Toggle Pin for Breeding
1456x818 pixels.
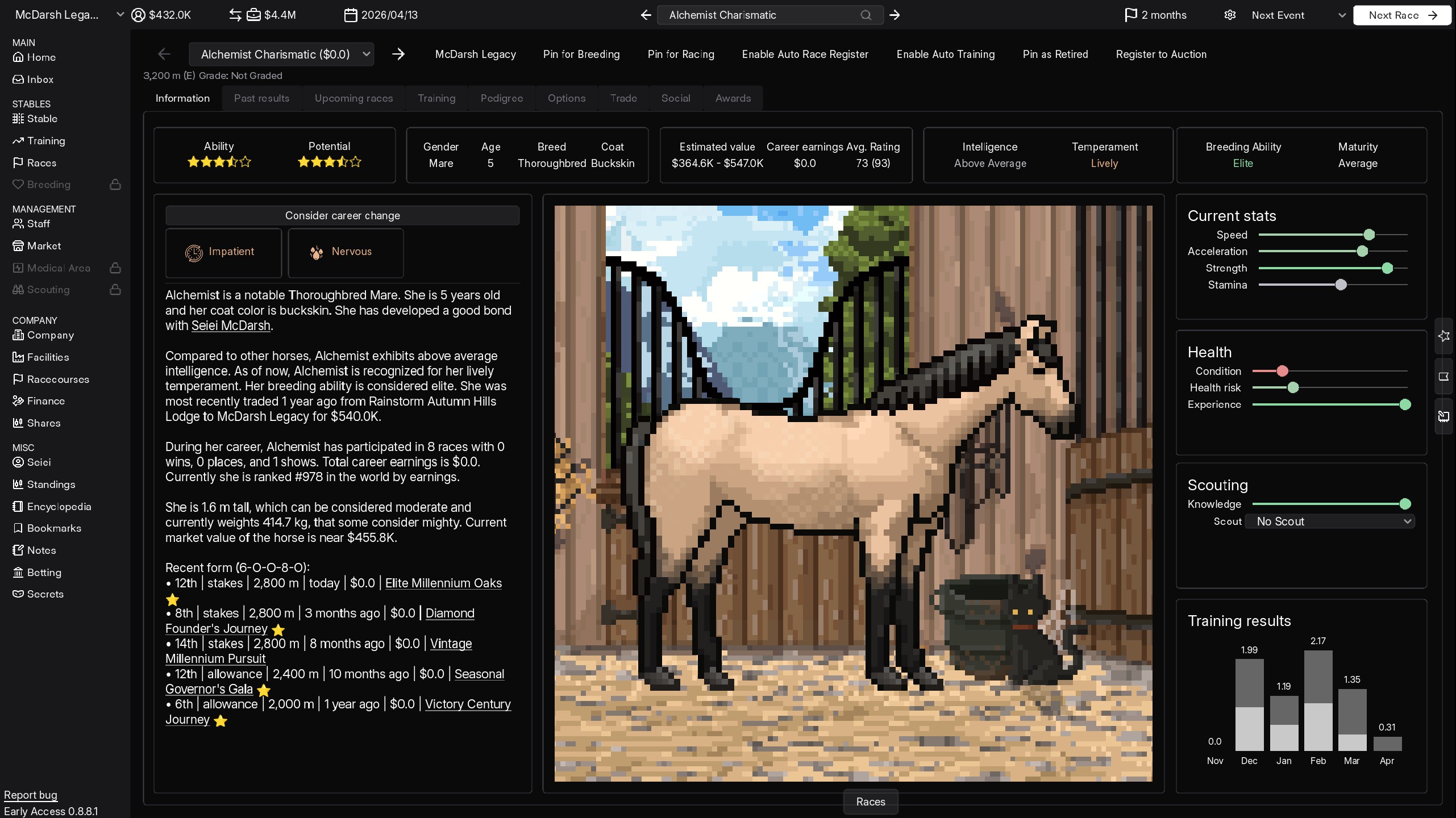point(581,55)
